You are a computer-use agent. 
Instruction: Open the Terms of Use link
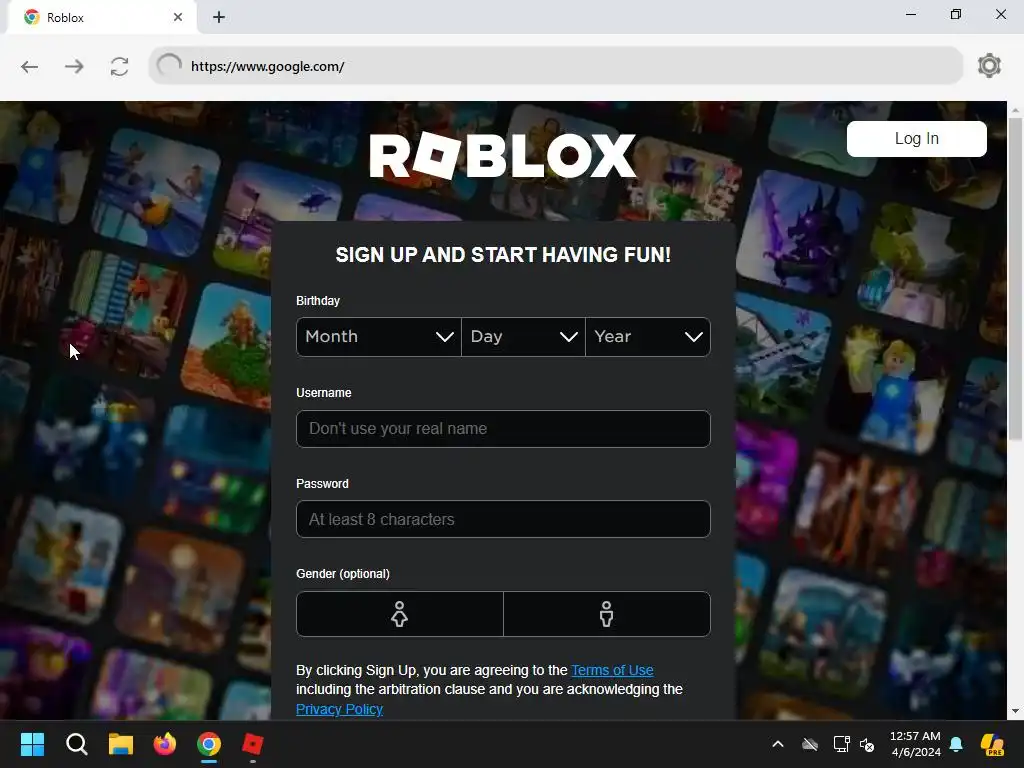point(612,670)
